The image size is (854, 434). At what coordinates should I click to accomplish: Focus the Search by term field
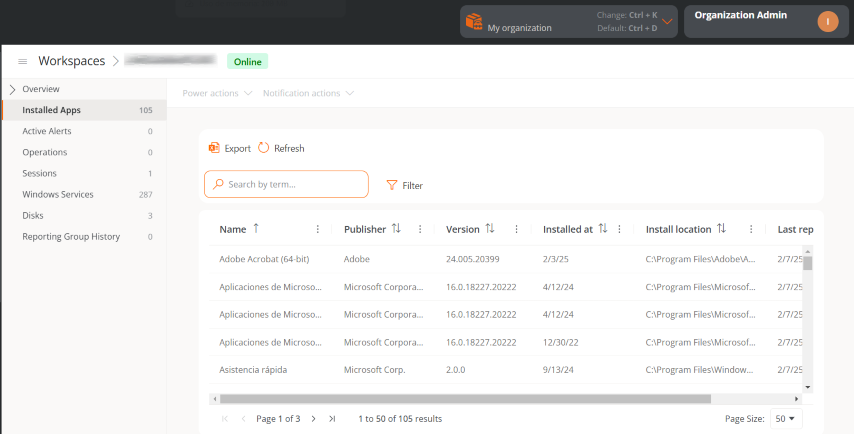pos(286,184)
